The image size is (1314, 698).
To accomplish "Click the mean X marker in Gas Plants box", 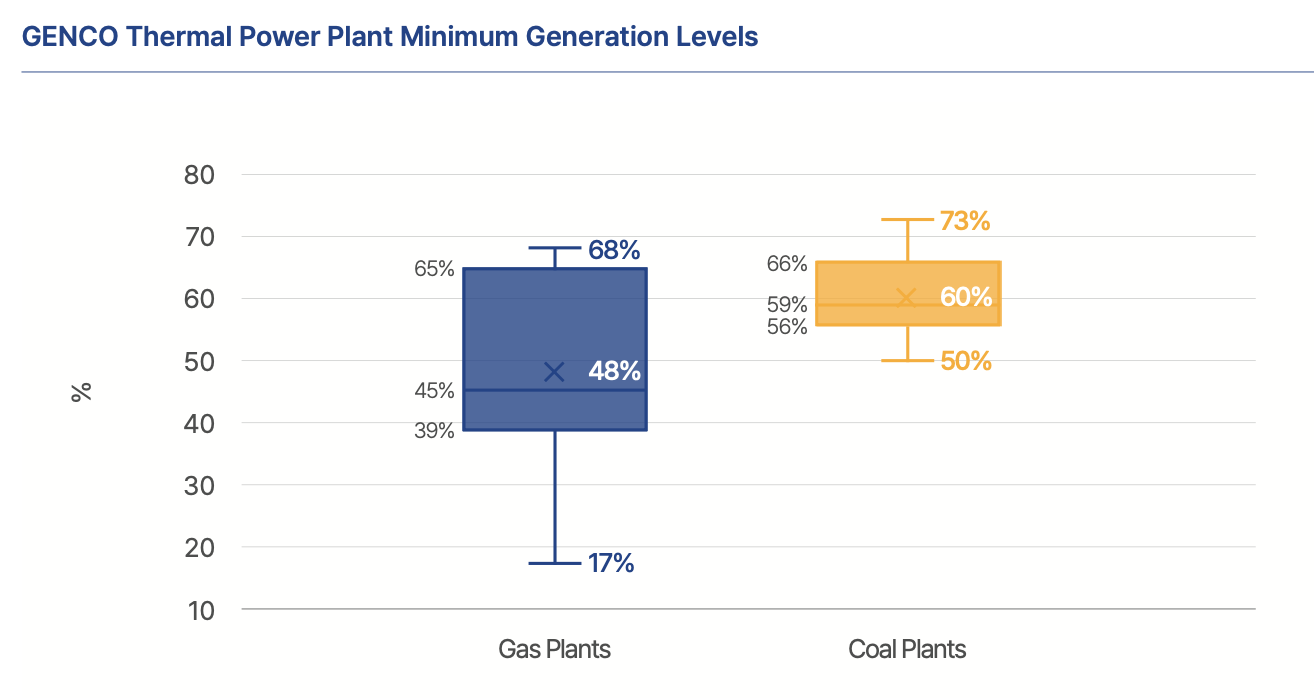I will pyautogui.click(x=554, y=372).
